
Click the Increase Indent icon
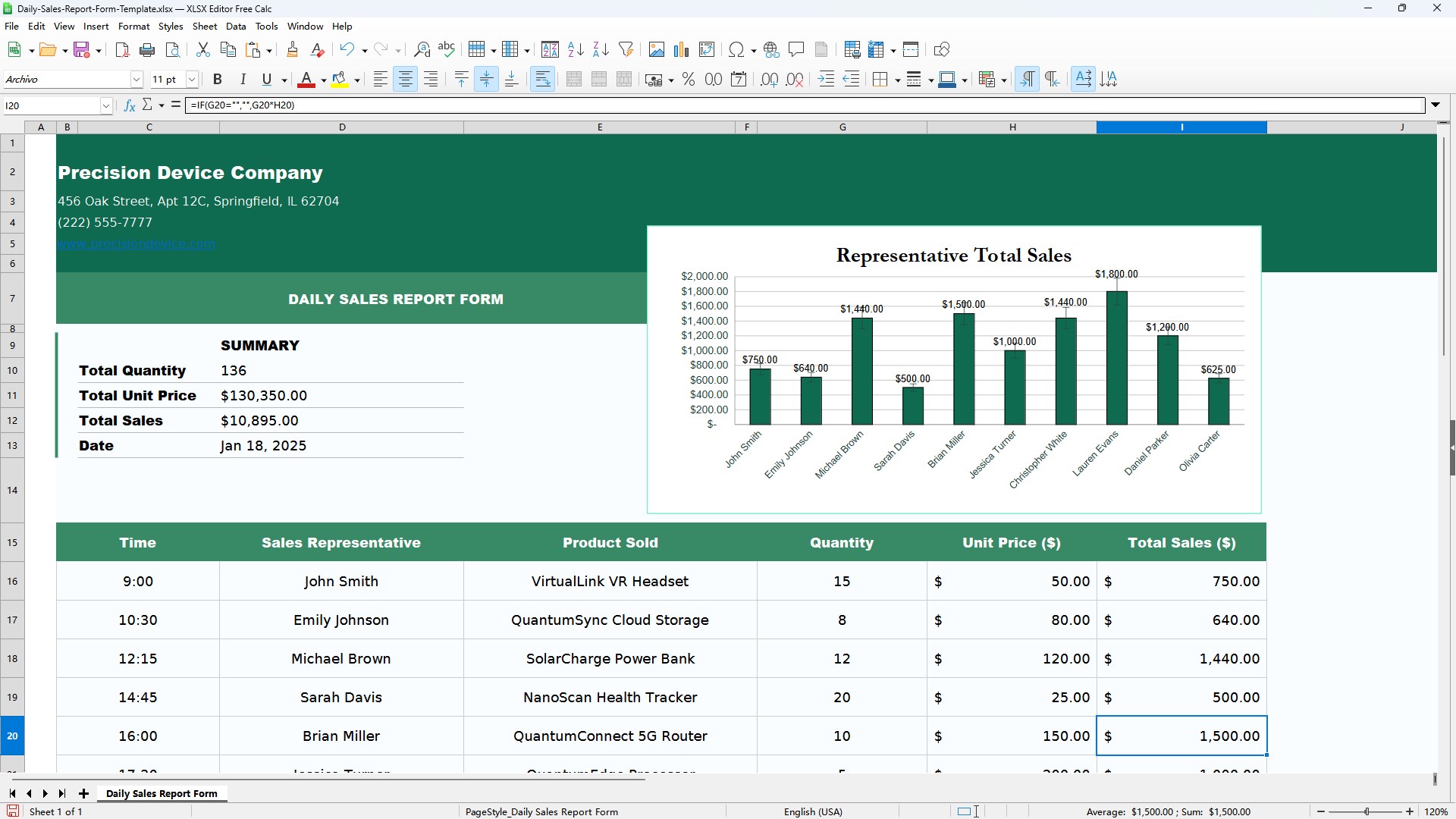point(827,80)
